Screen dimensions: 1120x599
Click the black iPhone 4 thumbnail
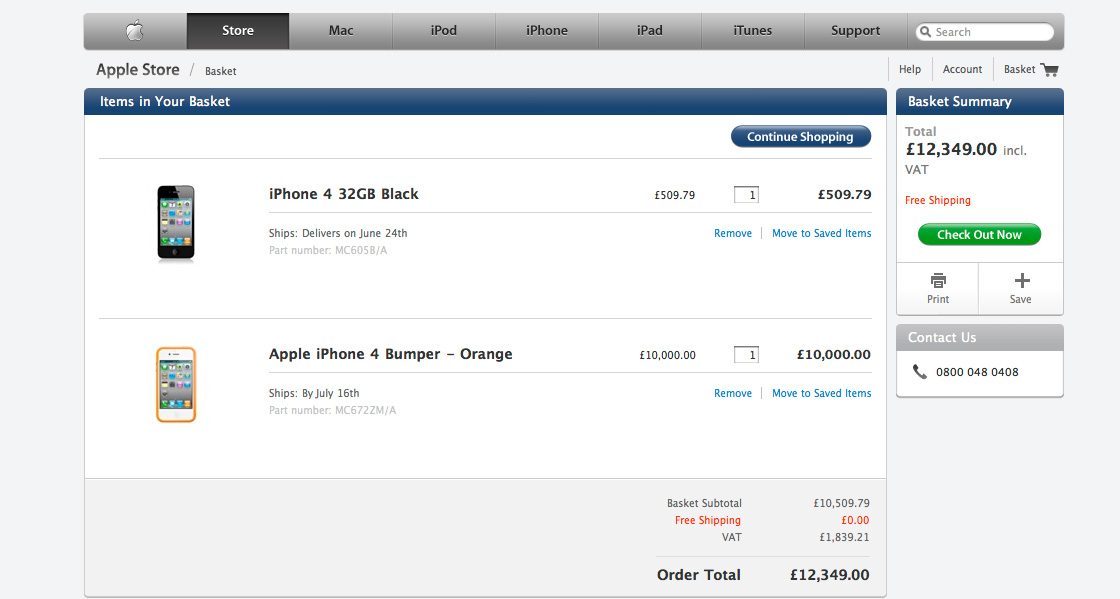pyautogui.click(x=176, y=223)
